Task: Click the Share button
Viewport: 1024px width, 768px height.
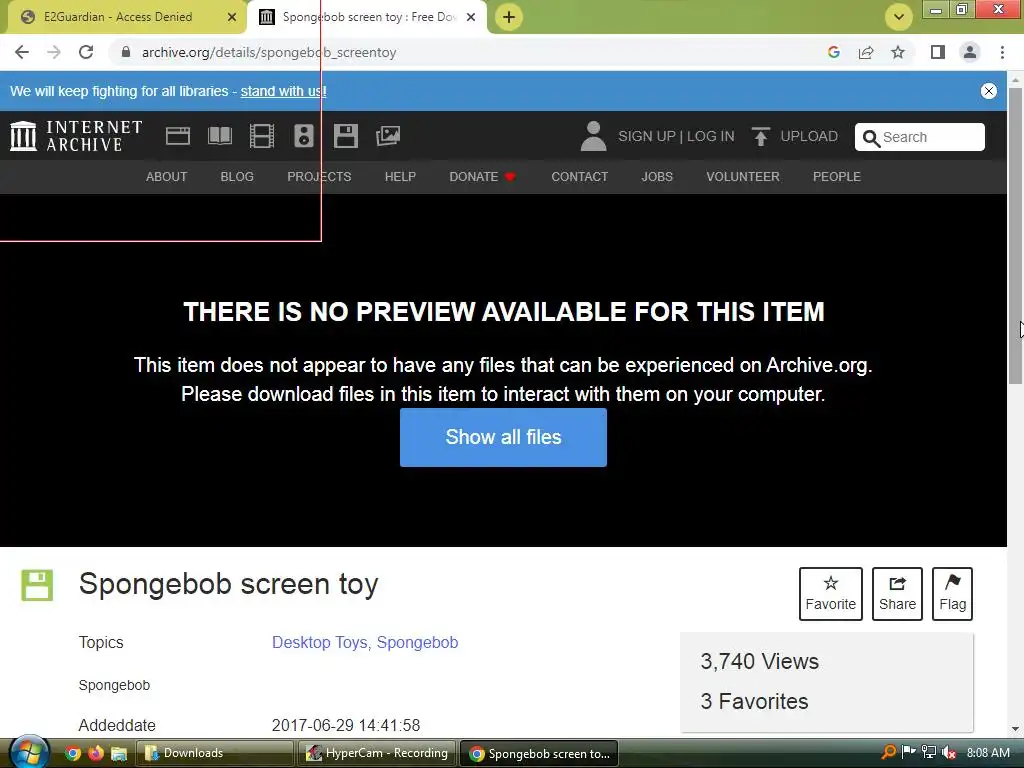Action: pyautogui.click(x=897, y=593)
